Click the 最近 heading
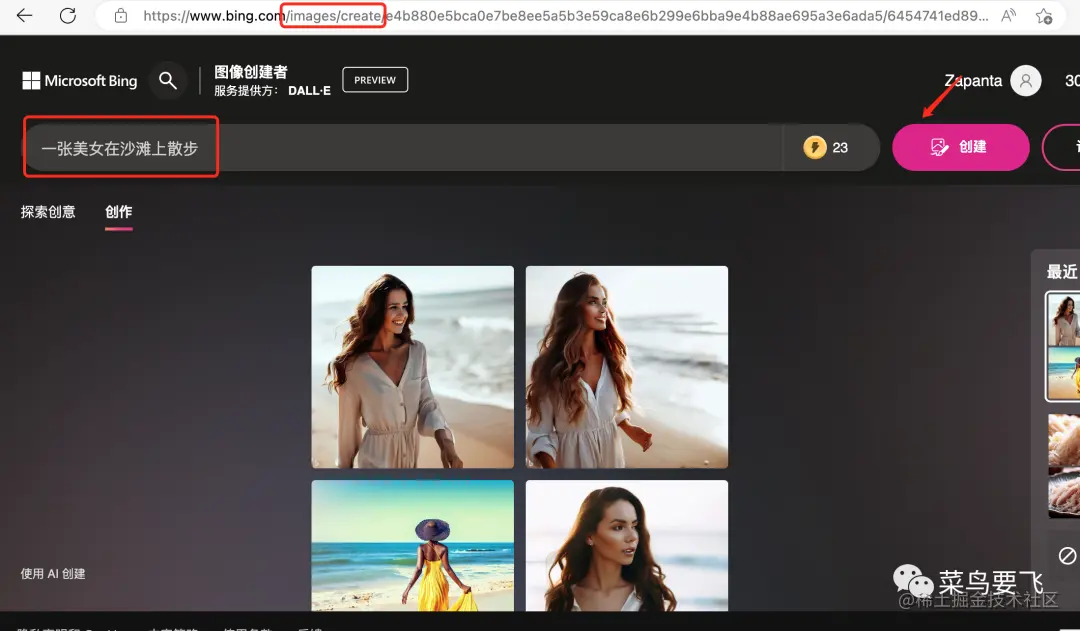Image resolution: width=1080 pixels, height=631 pixels. (1062, 271)
